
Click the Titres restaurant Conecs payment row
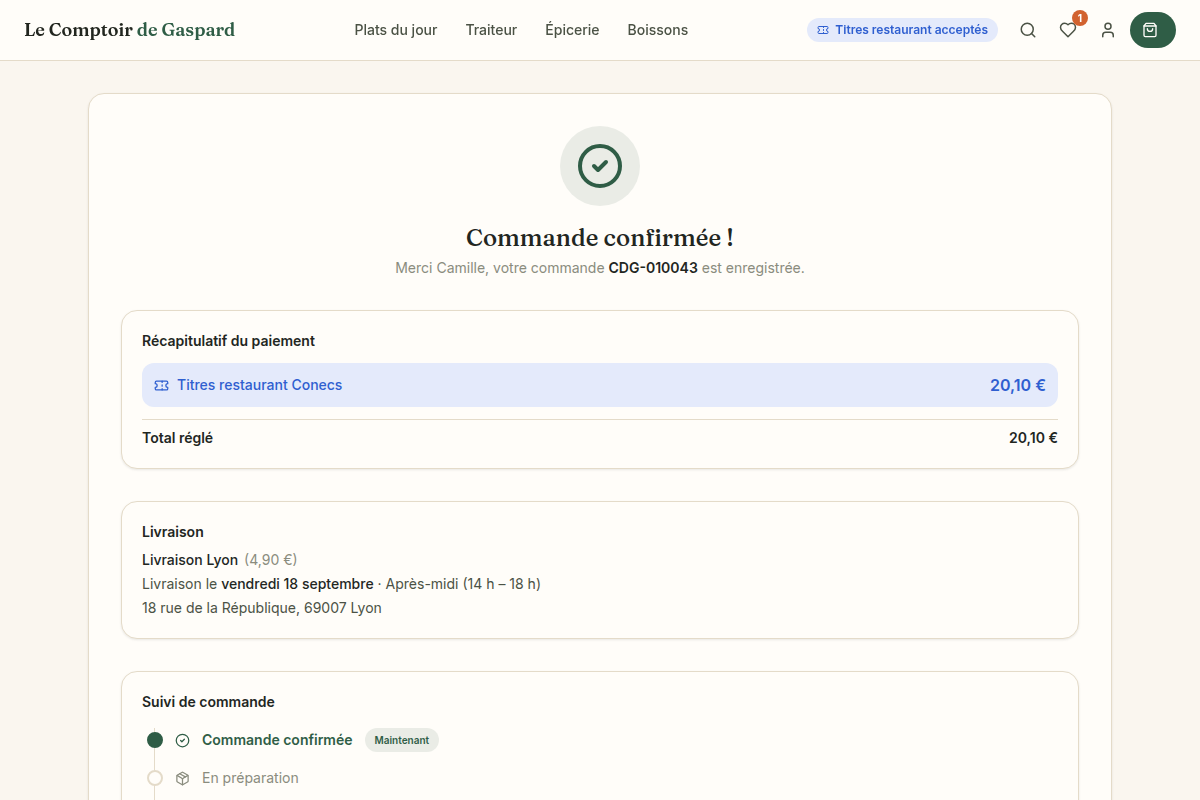[600, 385]
